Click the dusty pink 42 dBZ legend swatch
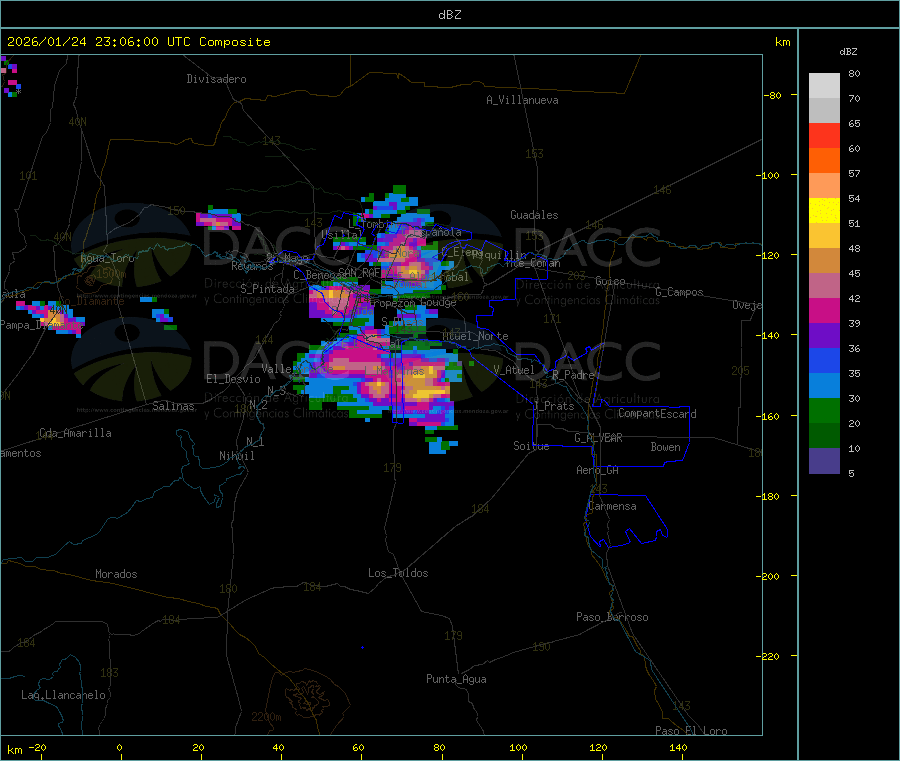This screenshot has width=900, height=761. coord(824,285)
